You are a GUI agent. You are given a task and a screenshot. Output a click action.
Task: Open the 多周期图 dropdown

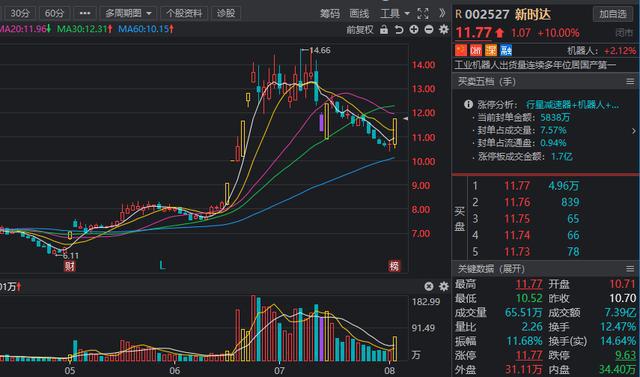(x=128, y=13)
